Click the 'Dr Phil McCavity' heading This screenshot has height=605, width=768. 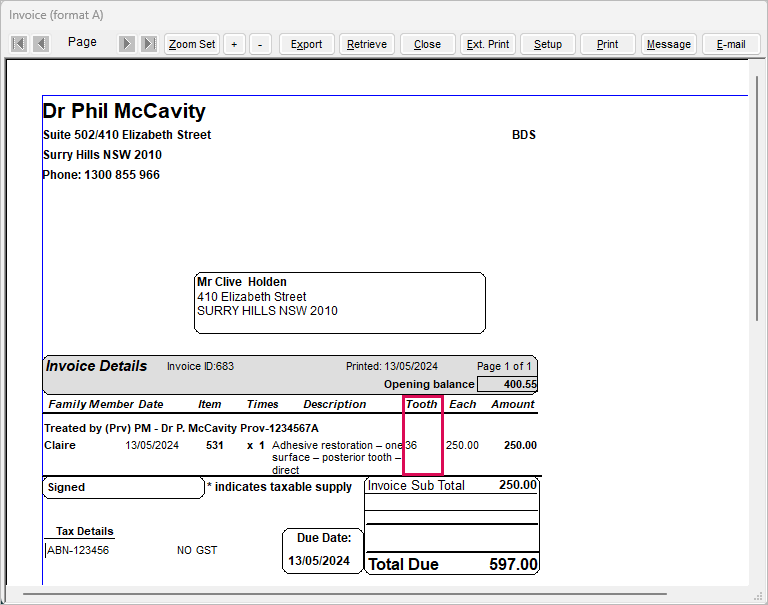124,111
